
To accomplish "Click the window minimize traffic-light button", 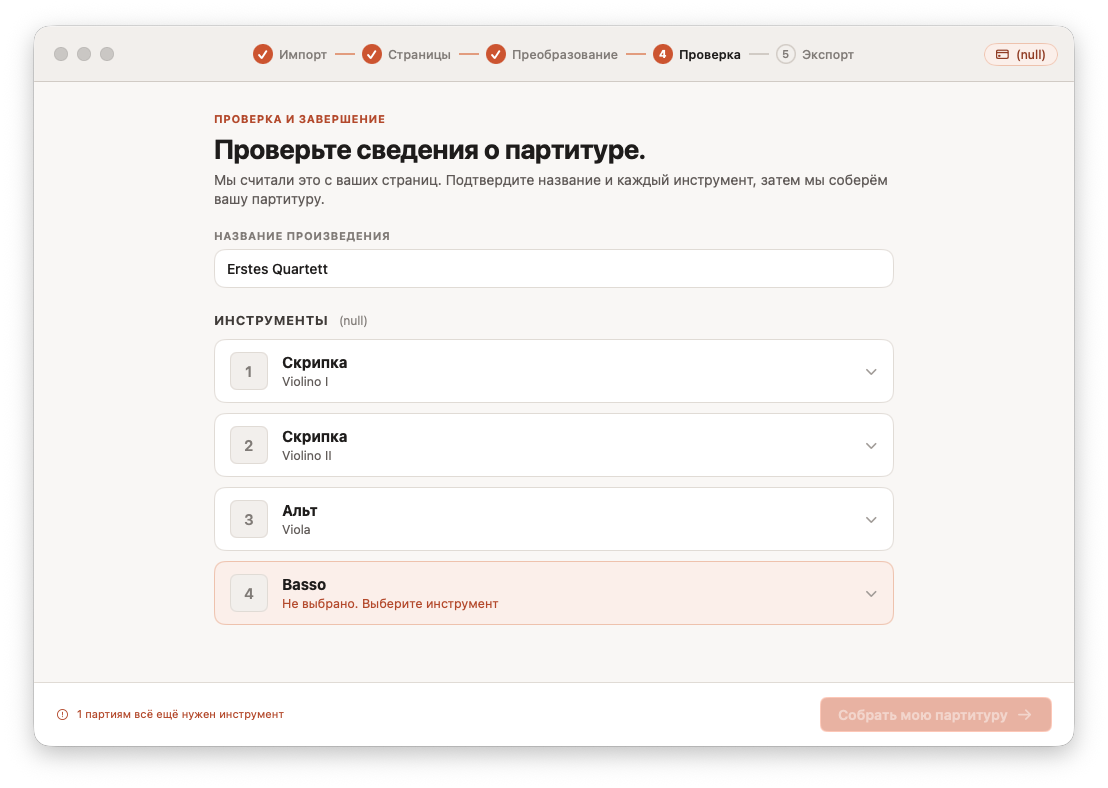I will pos(84,54).
